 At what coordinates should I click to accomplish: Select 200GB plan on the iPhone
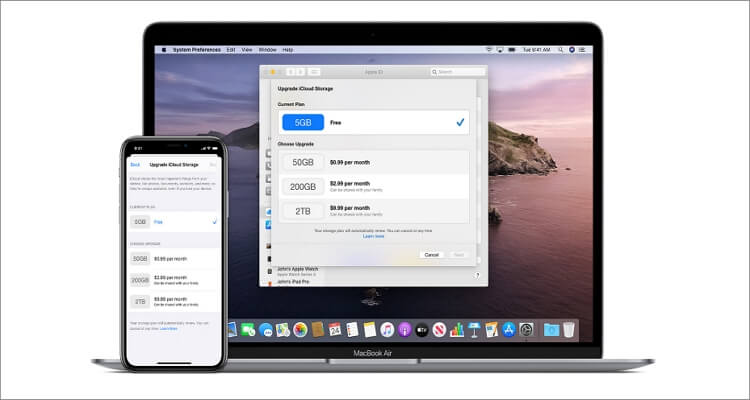click(x=174, y=280)
